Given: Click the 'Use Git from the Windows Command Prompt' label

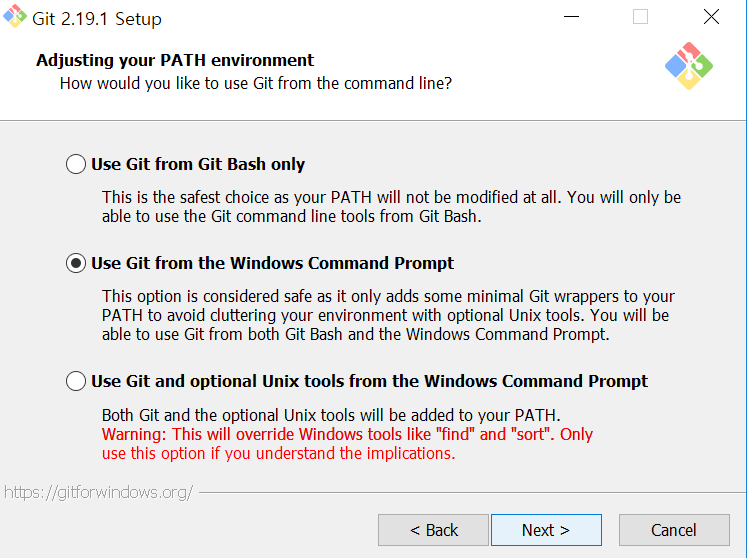Looking at the screenshot, I should (x=273, y=263).
